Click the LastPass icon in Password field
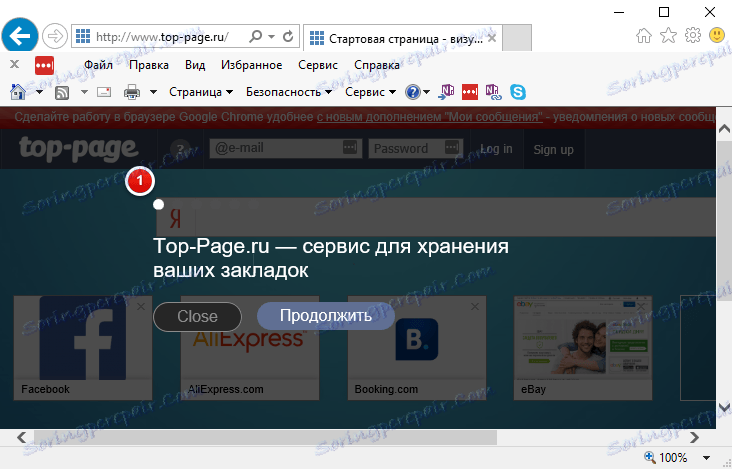The image size is (732, 469). coord(451,147)
